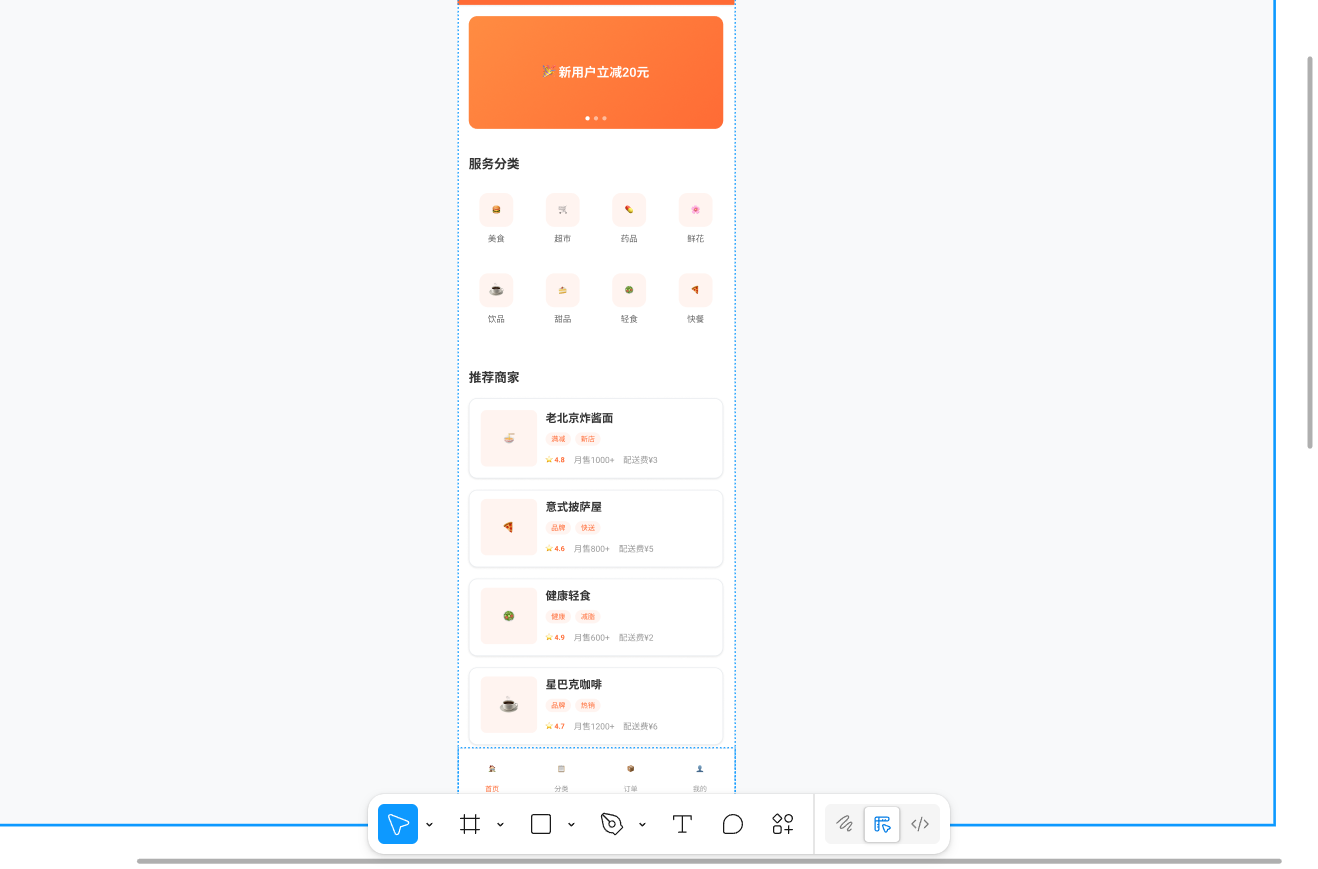Expand the shape tool options

[571, 824]
